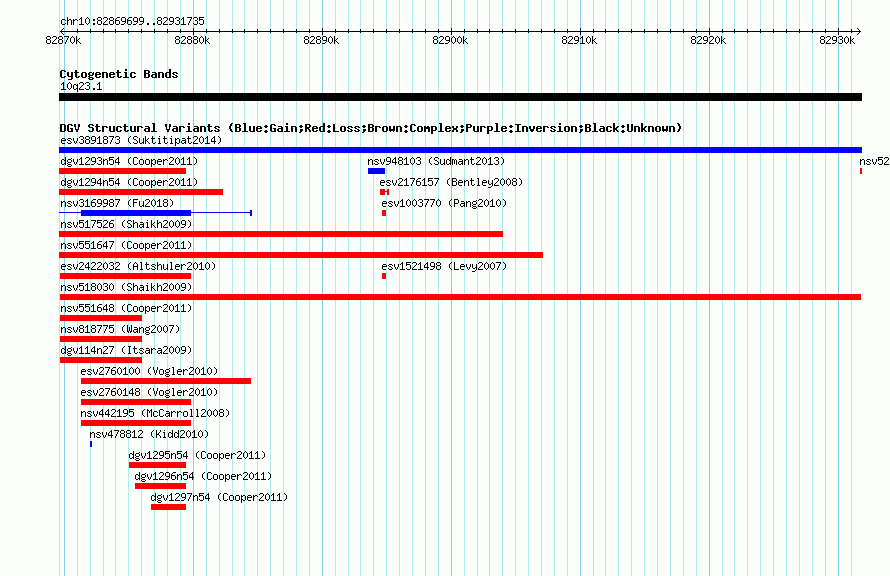This screenshot has height=576, width=890.
Task: Click the nsv518030 (Shaikh2009) label
Action: [x=126, y=287]
